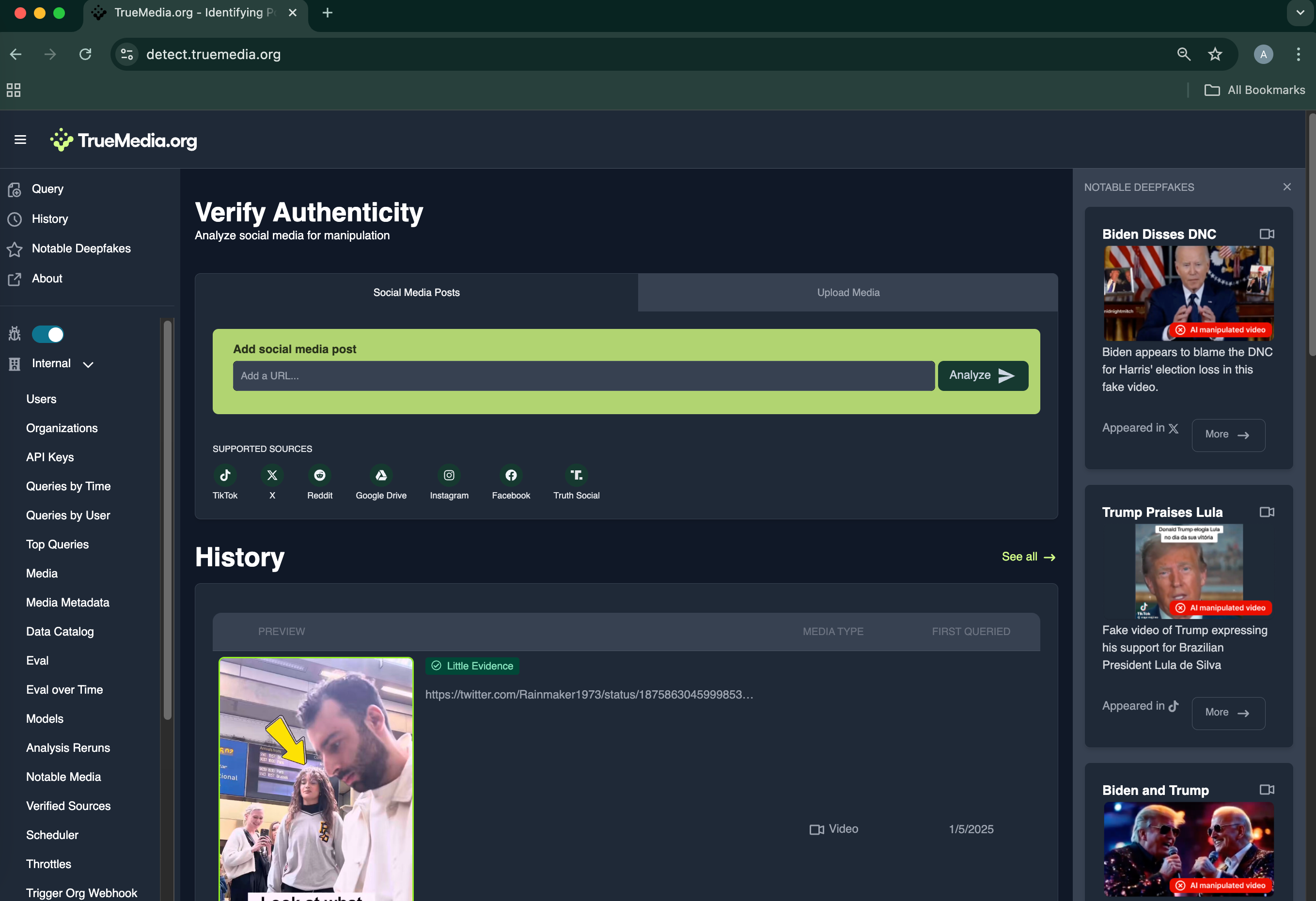Image resolution: width=1316 pixels, height=901 pixels.
Task: Switch to the Upload Media tab
Action: [847, 293]
